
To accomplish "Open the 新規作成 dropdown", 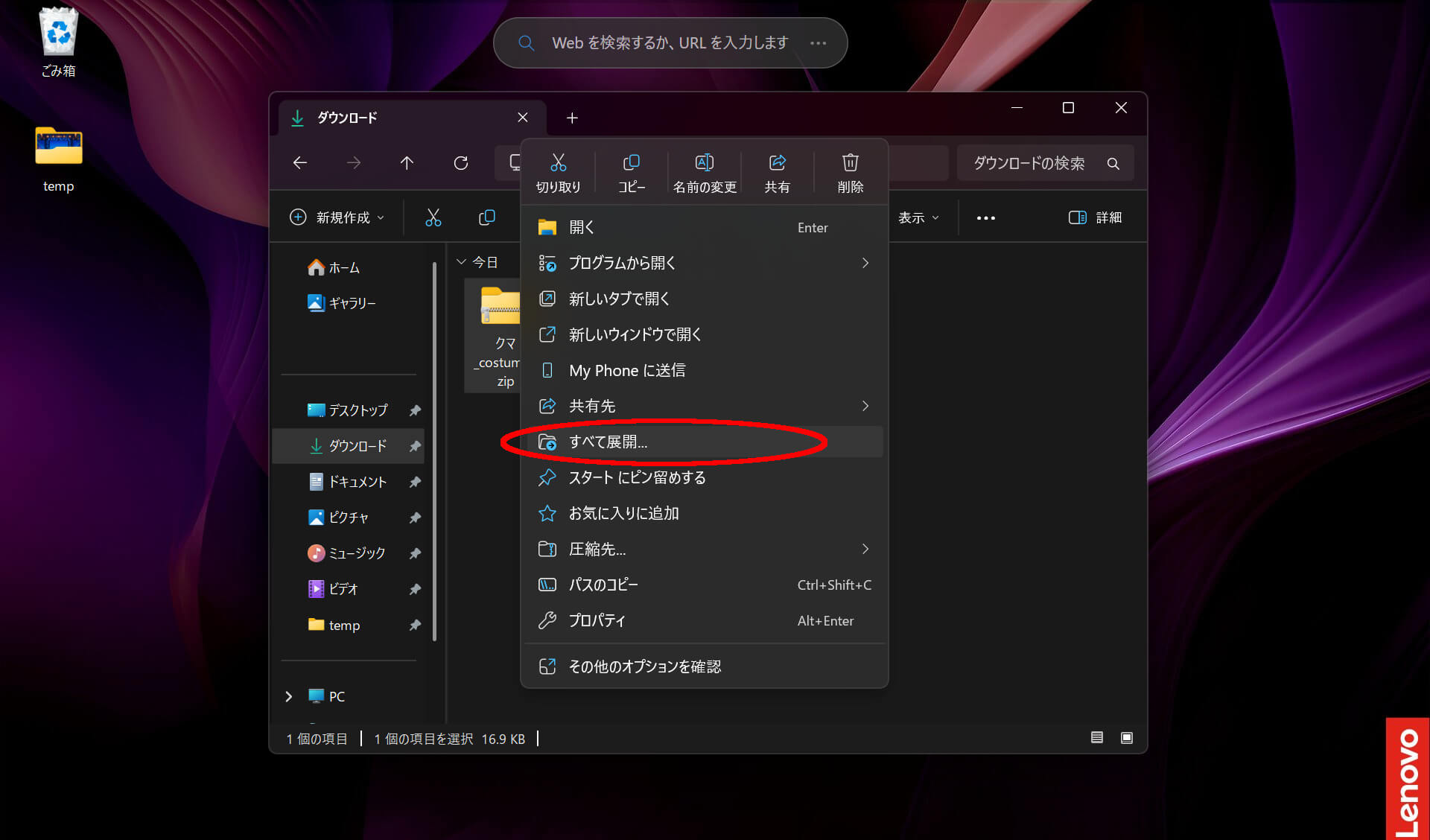I will (337, 217).
